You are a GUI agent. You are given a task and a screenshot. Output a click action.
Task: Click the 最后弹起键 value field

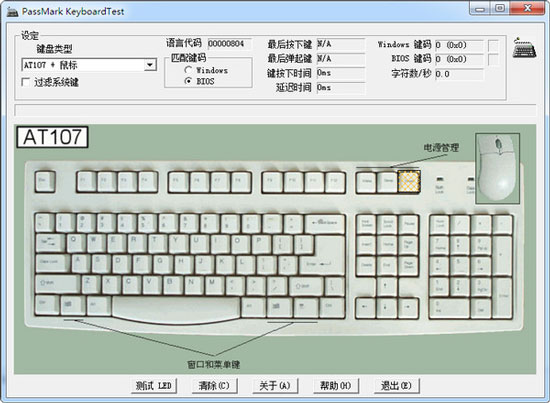point(341,59)
